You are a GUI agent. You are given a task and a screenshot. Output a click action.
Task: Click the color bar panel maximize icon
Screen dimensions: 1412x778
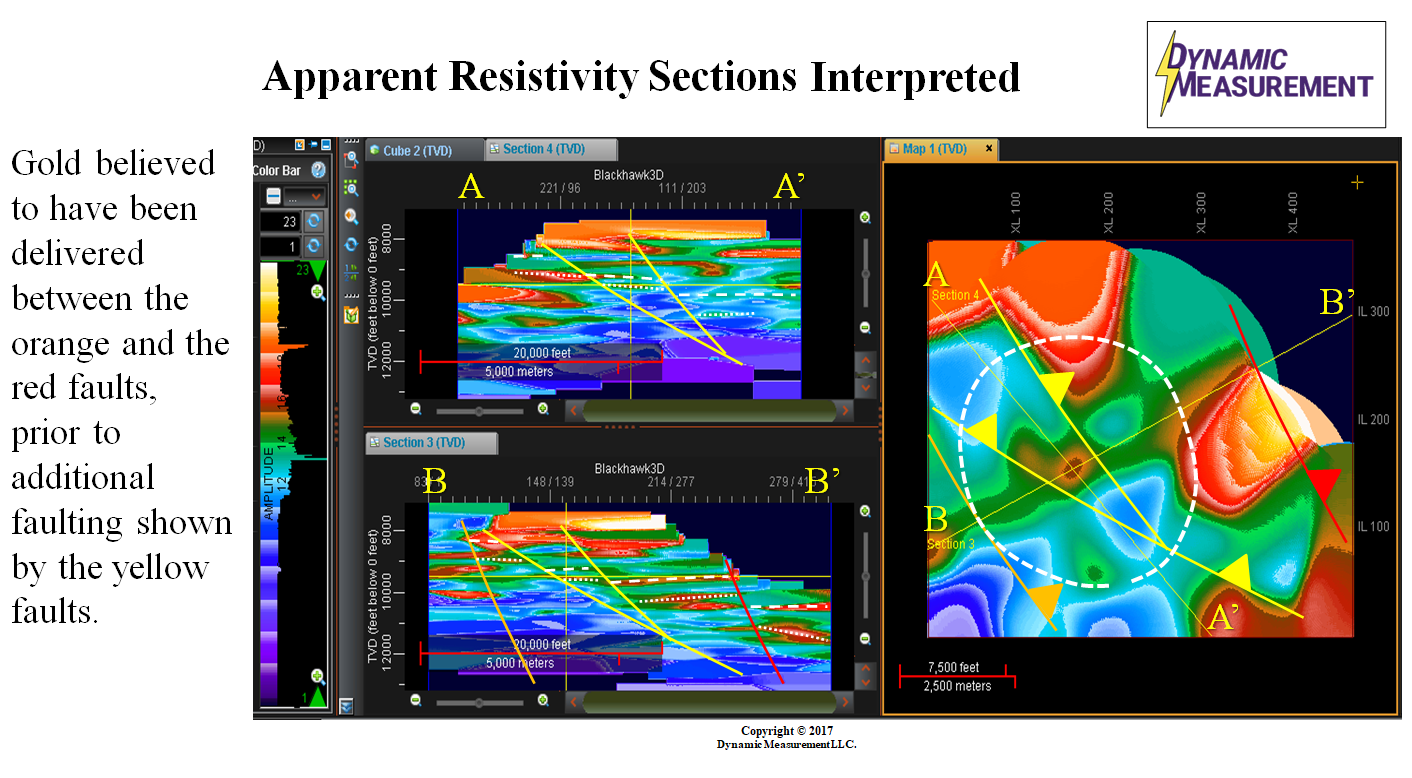[x=325, y=146]
